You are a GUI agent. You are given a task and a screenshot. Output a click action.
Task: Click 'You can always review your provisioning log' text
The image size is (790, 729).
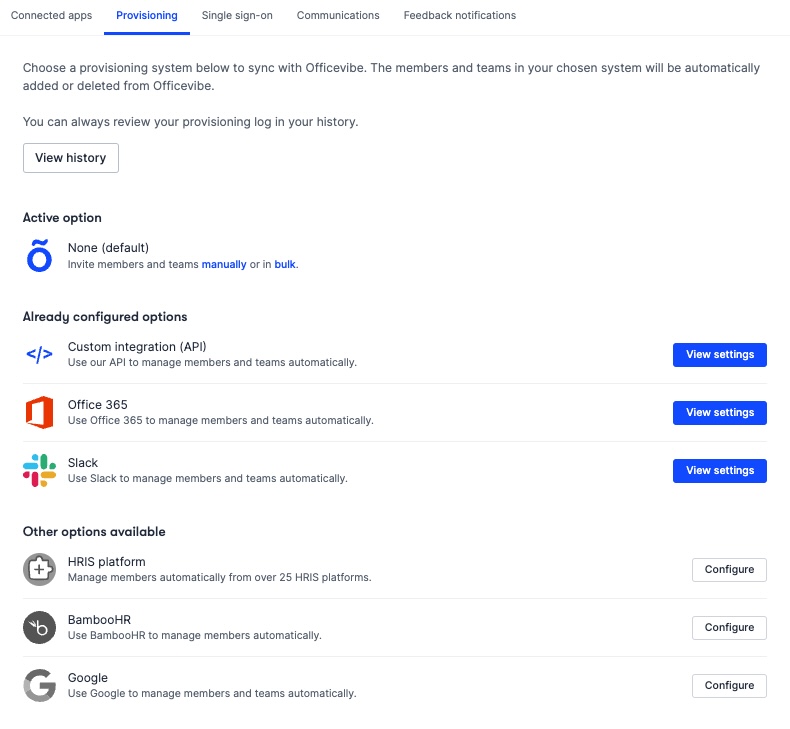190,122
